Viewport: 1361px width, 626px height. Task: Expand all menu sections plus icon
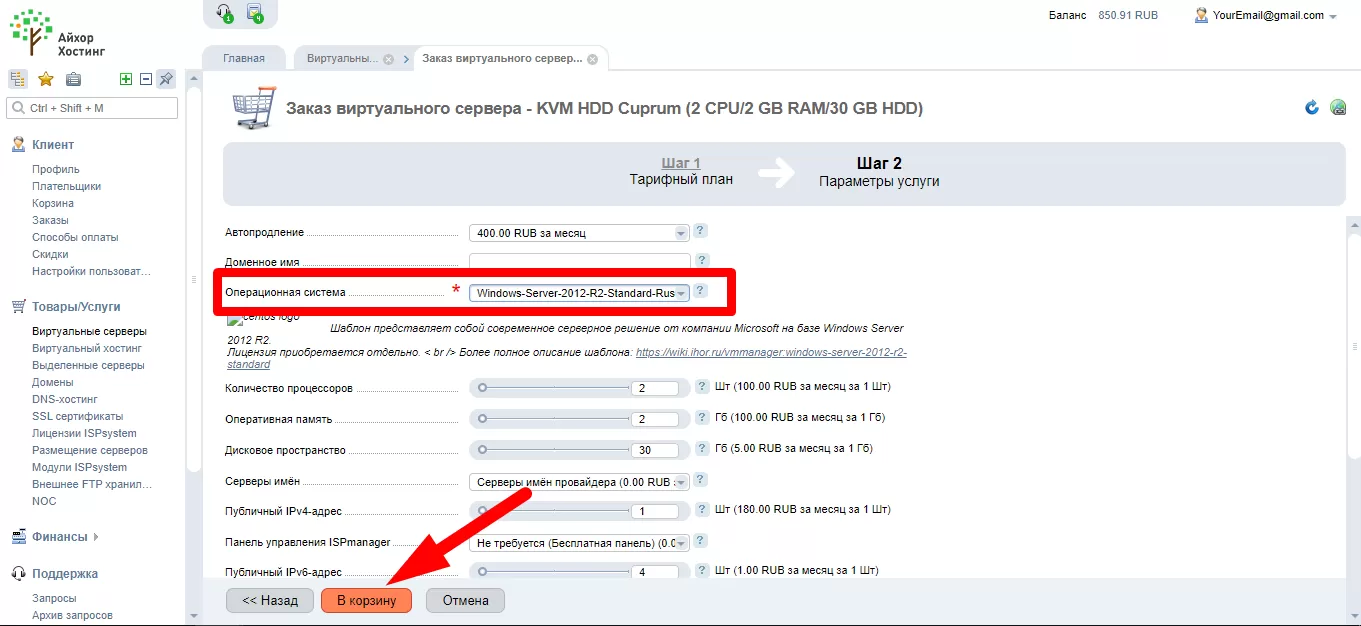(126, 79)
